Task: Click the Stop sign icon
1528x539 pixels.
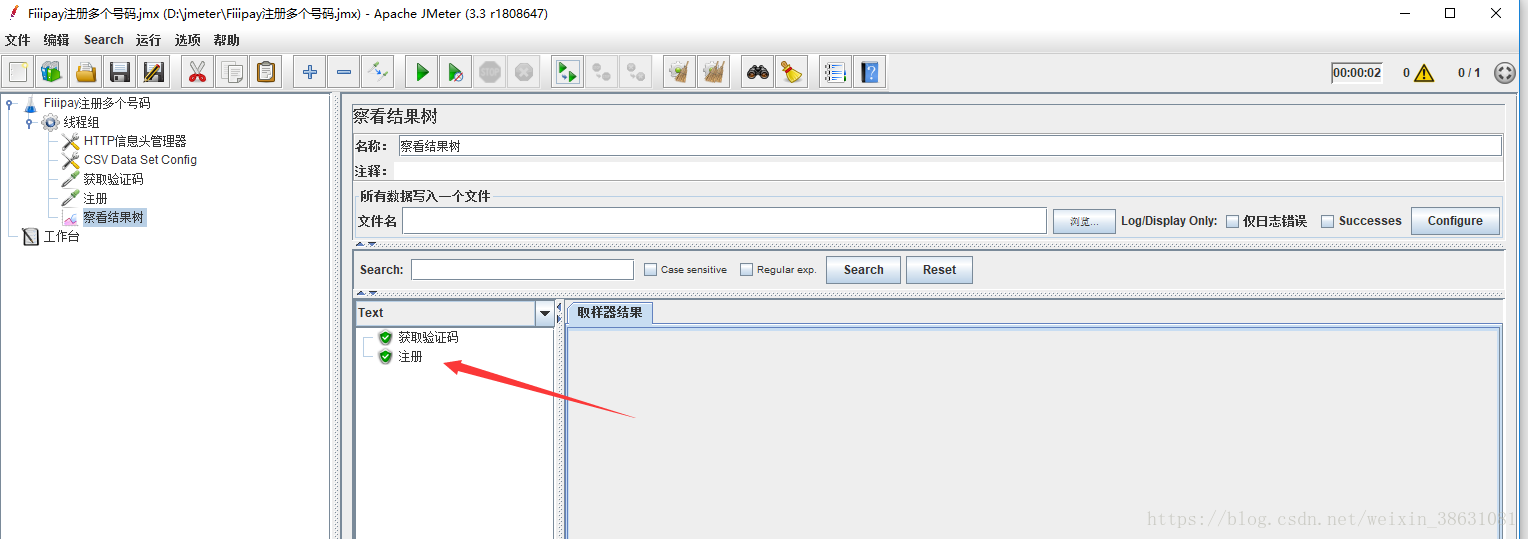Action: 489,72
